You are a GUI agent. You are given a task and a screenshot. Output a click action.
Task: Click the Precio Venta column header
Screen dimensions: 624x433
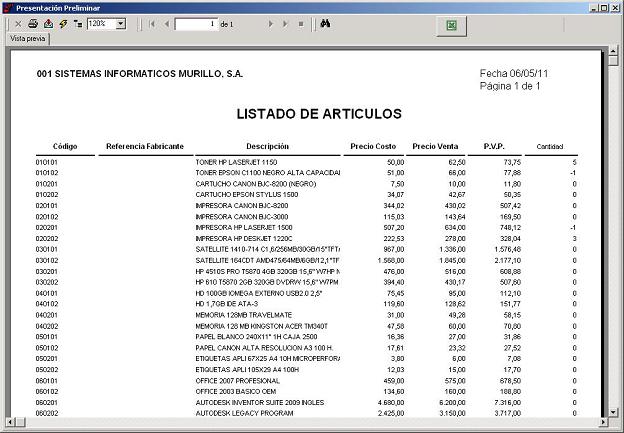pyautogui.click(x=435, y=146)
